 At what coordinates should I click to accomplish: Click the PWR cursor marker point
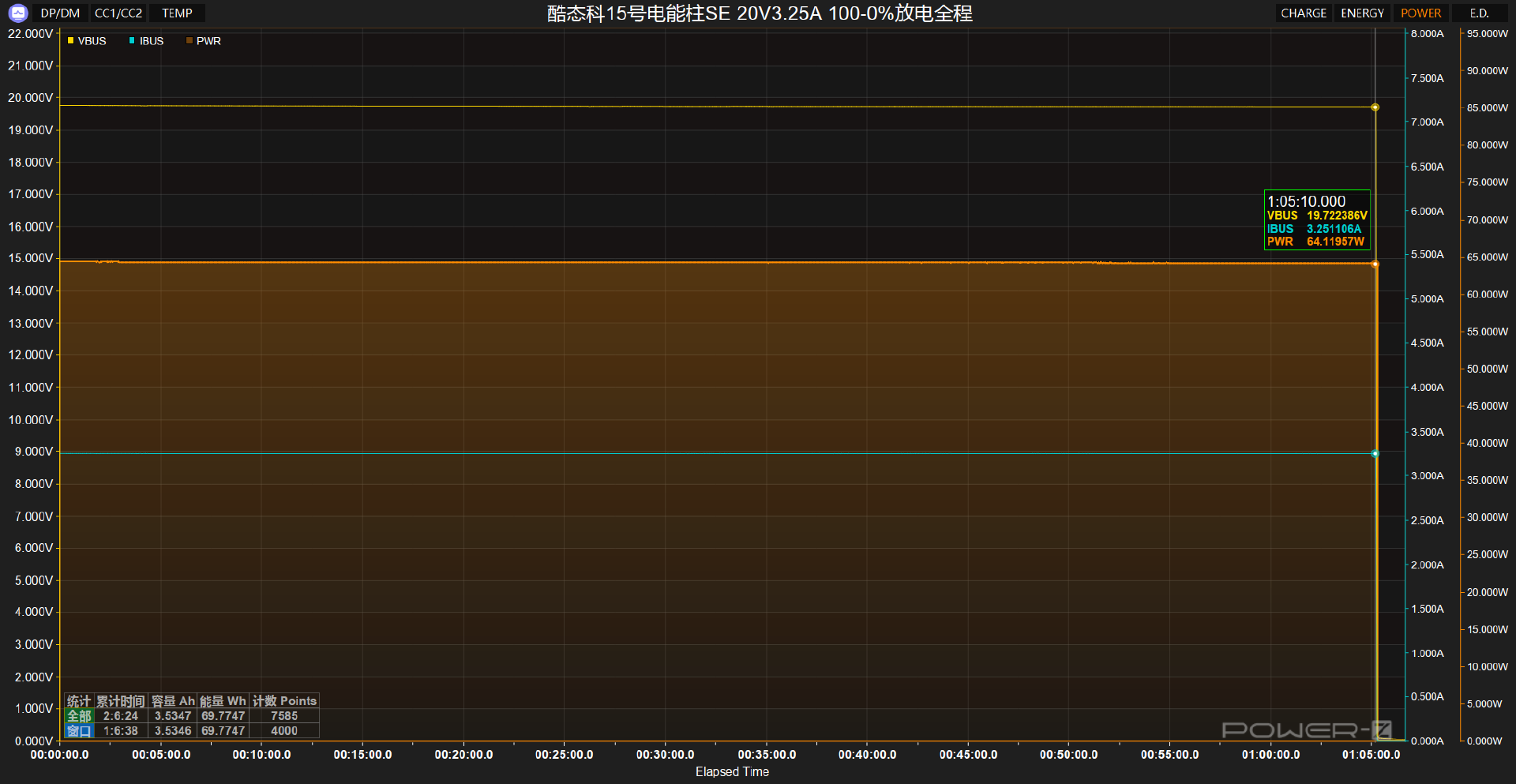tap(1375, 264)
